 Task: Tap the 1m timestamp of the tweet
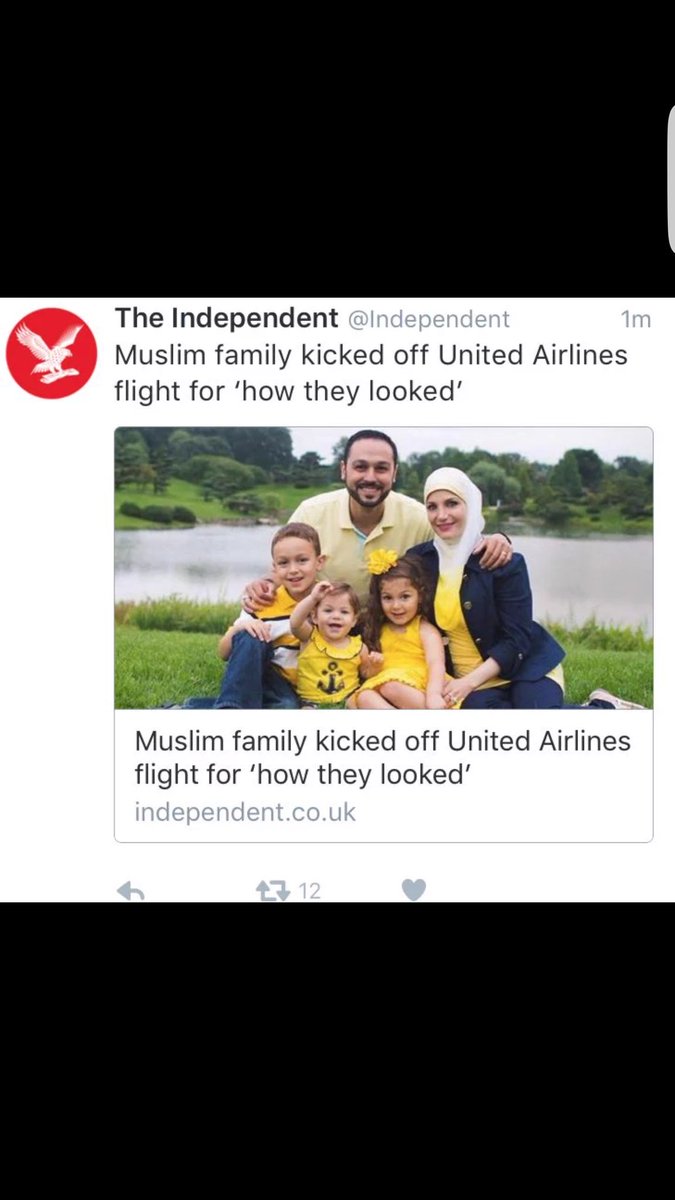pos(635,320)
